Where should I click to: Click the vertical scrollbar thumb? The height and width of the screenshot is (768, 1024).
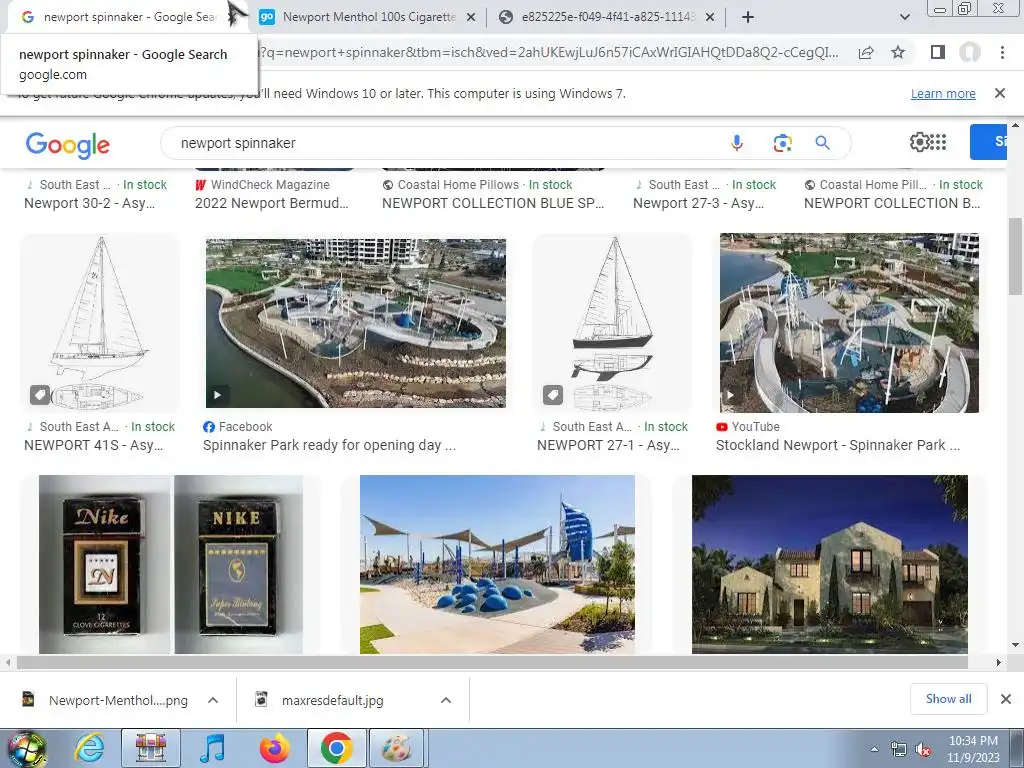click(x=1015, y=255)
